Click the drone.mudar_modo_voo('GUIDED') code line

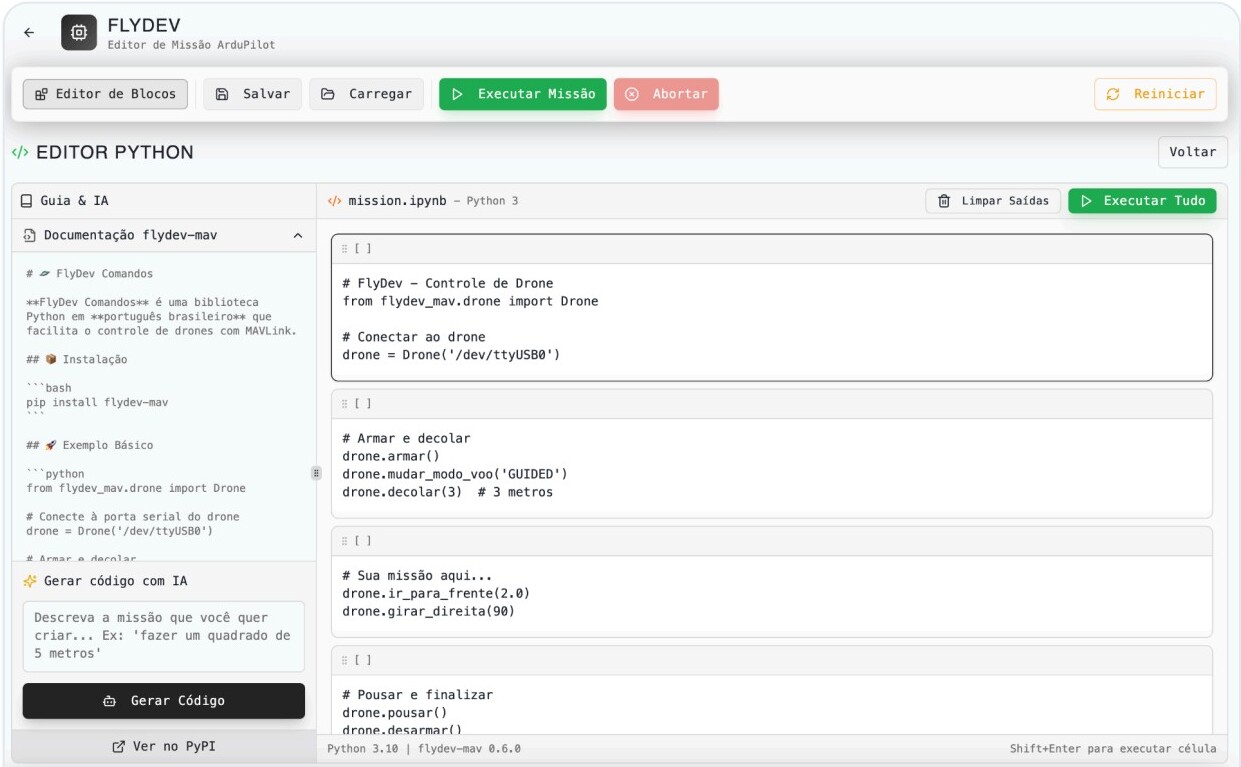point(455,474)
